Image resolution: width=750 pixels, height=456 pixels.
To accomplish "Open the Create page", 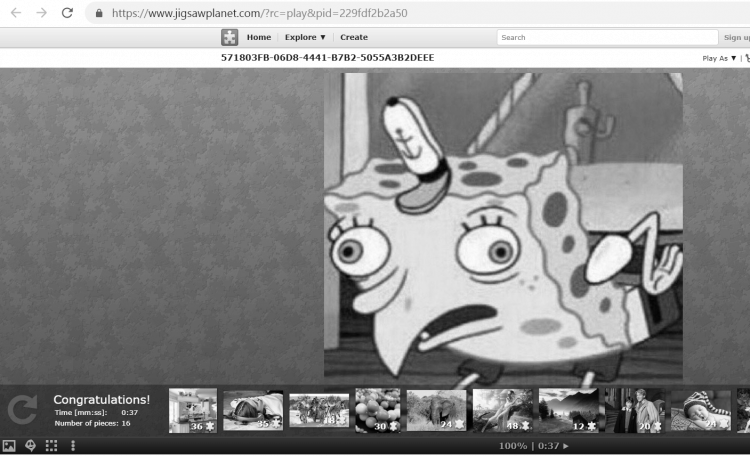I will [354, 37].
